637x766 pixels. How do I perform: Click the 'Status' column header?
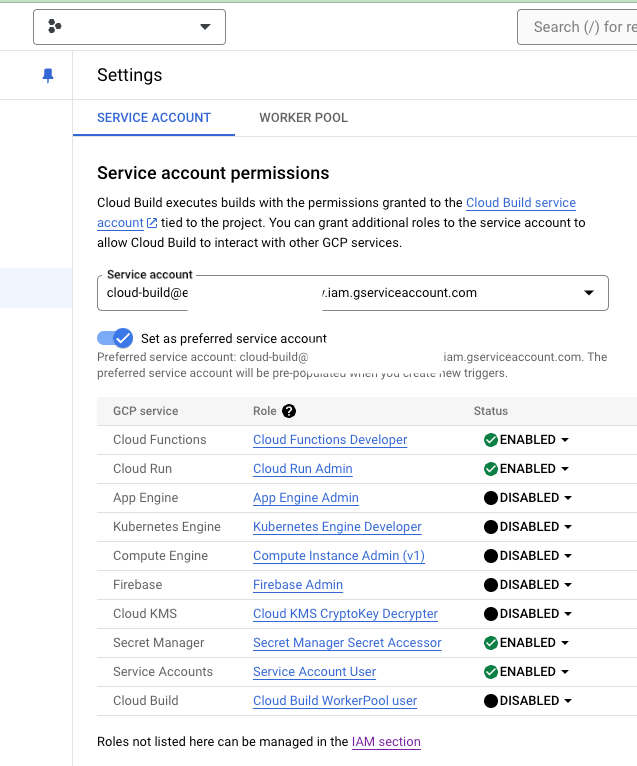pyautogui.click(x=490, y=411)
